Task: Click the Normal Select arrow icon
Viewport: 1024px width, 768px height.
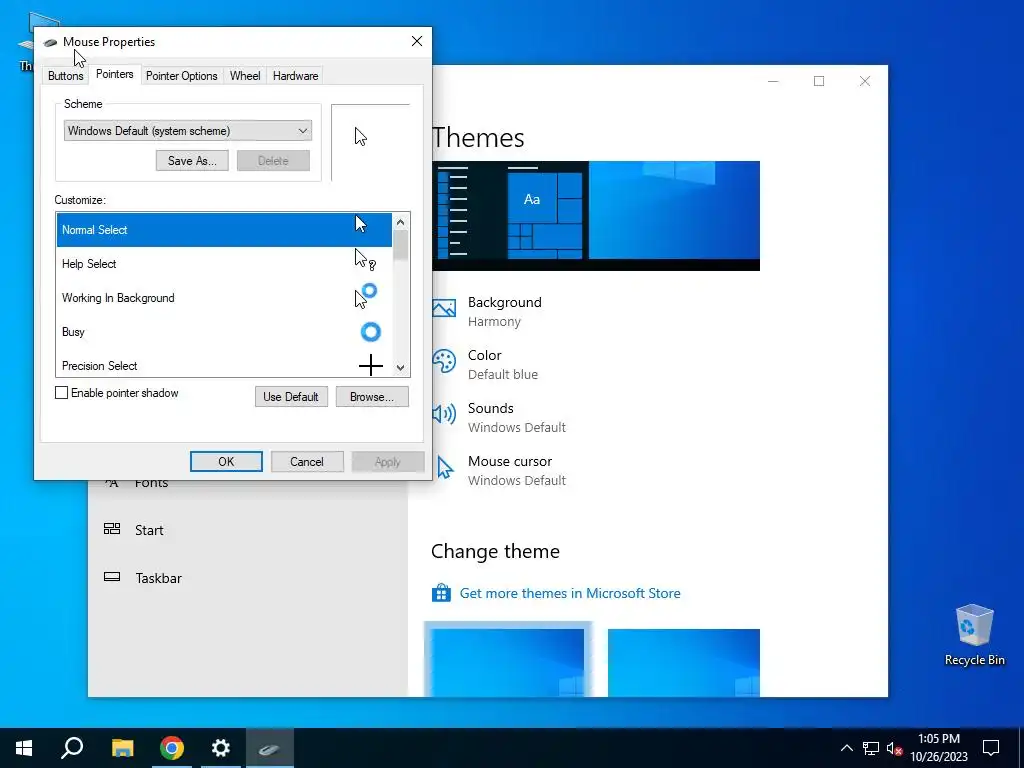Action: tap(360, 224)
